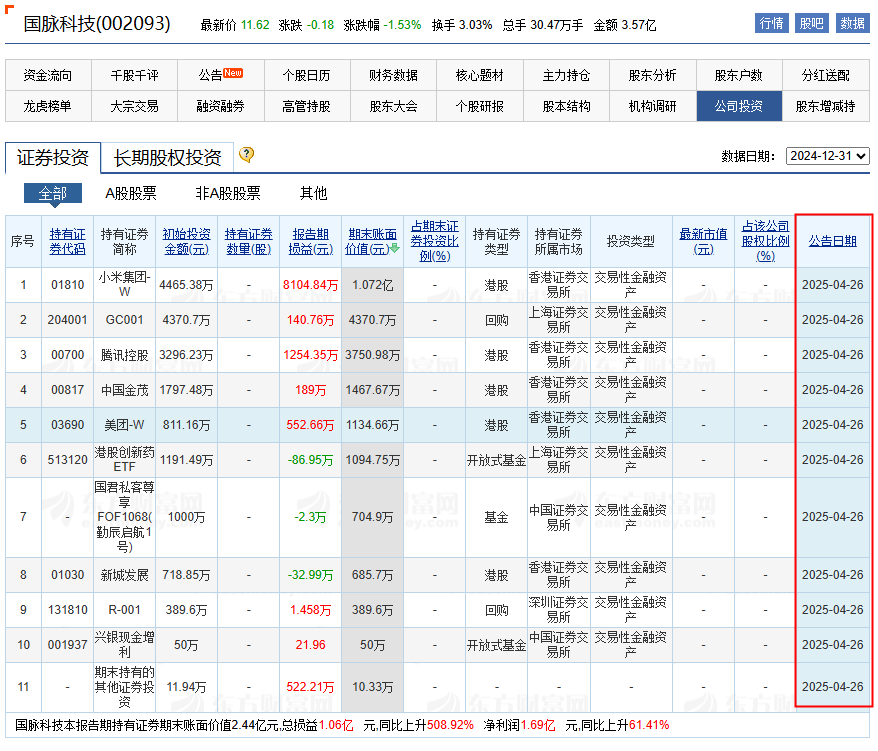Open the 股东增减持 menu item

click(826, 106)
